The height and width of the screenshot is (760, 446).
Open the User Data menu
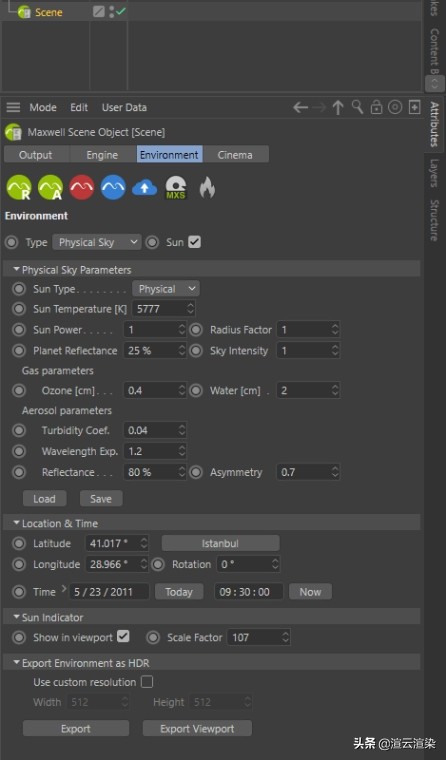tap(124, 107)
